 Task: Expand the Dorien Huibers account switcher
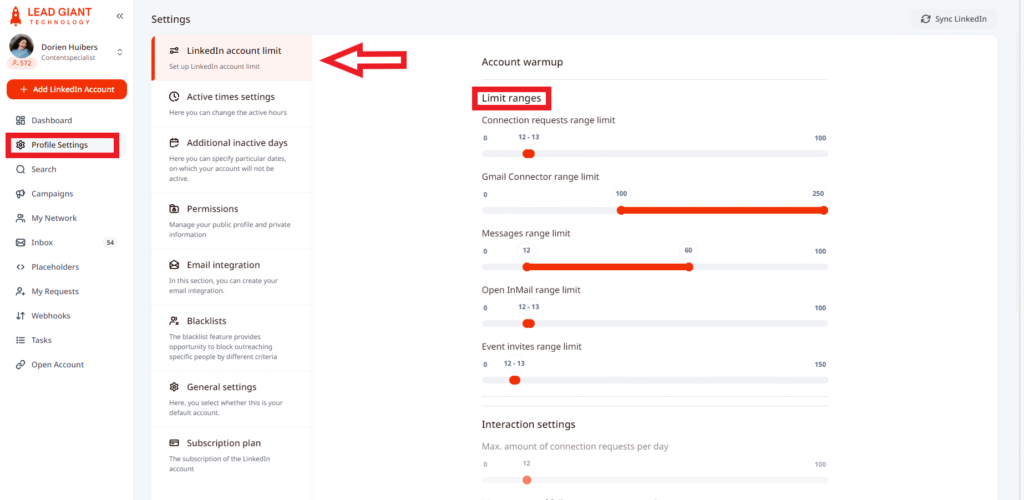point(120,52)
